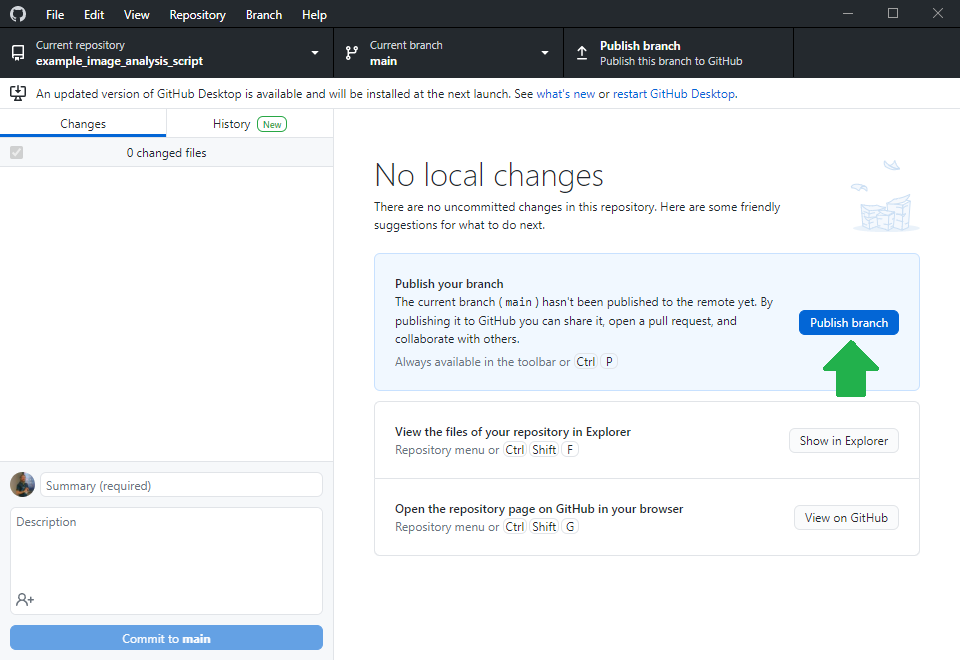Viewport: 960px width, 660px height.
Task: Click the update download icon in the banner
Action: 18,93
